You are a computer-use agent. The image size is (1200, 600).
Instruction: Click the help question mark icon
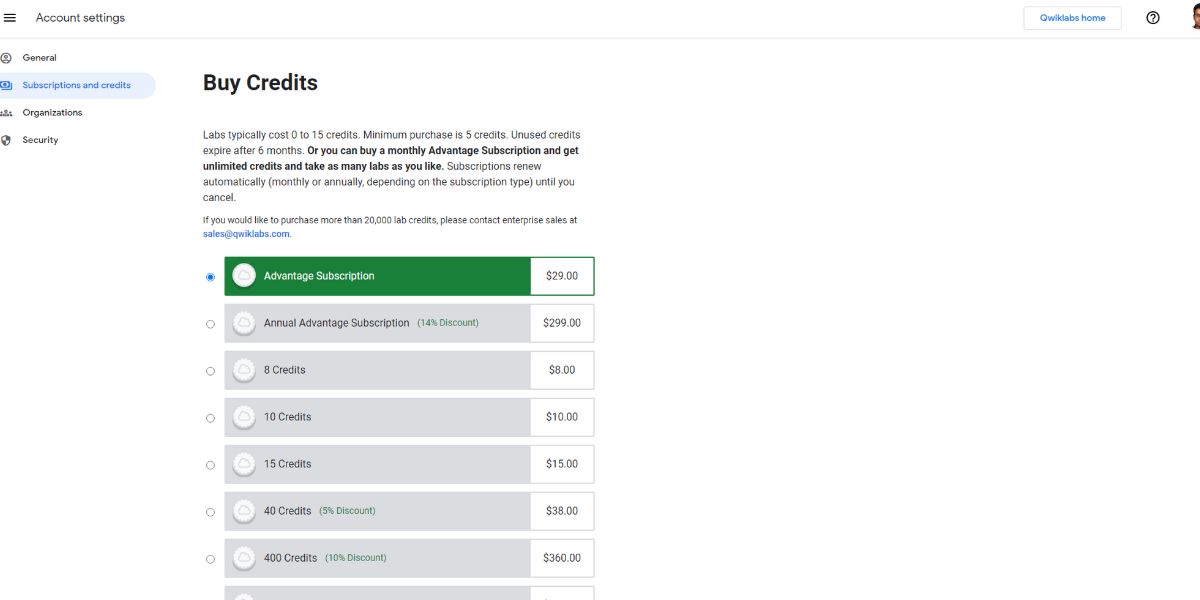pos(1153,18)
